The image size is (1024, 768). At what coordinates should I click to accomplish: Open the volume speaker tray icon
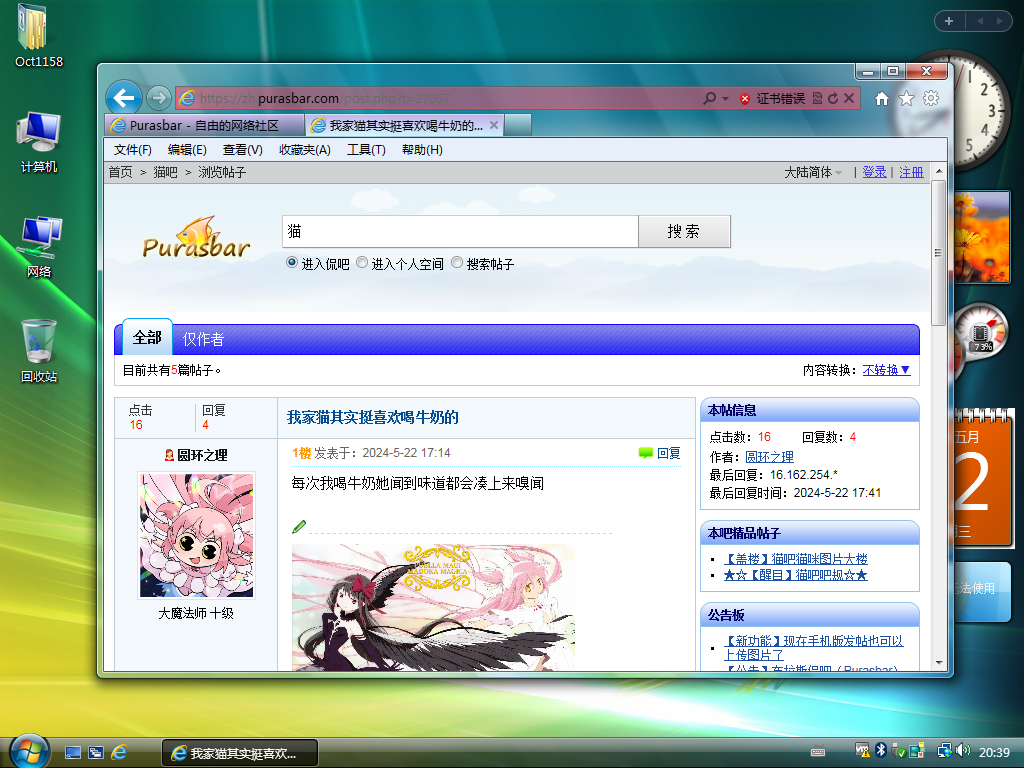pyautogui.click(x=963, y=750)
